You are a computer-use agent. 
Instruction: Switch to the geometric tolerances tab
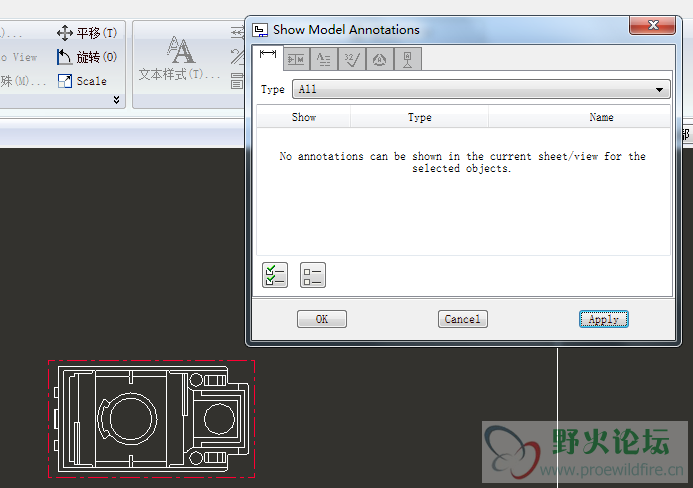pos(296,59)
